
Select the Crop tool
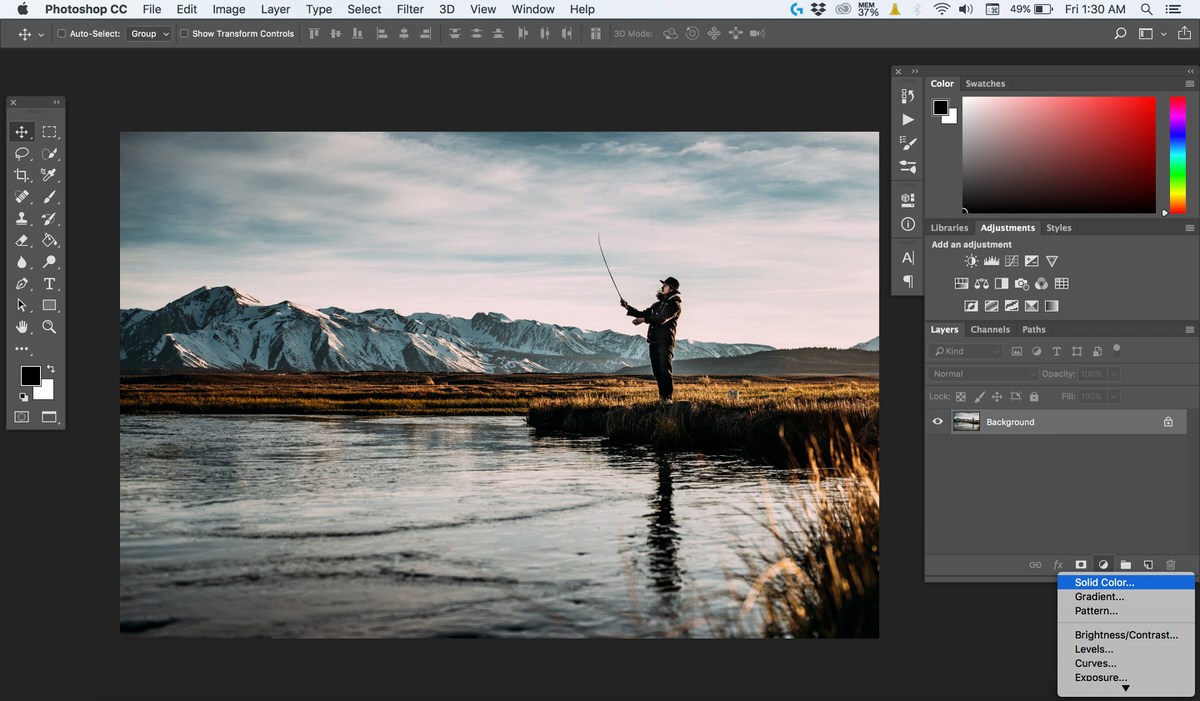point(21,175)
